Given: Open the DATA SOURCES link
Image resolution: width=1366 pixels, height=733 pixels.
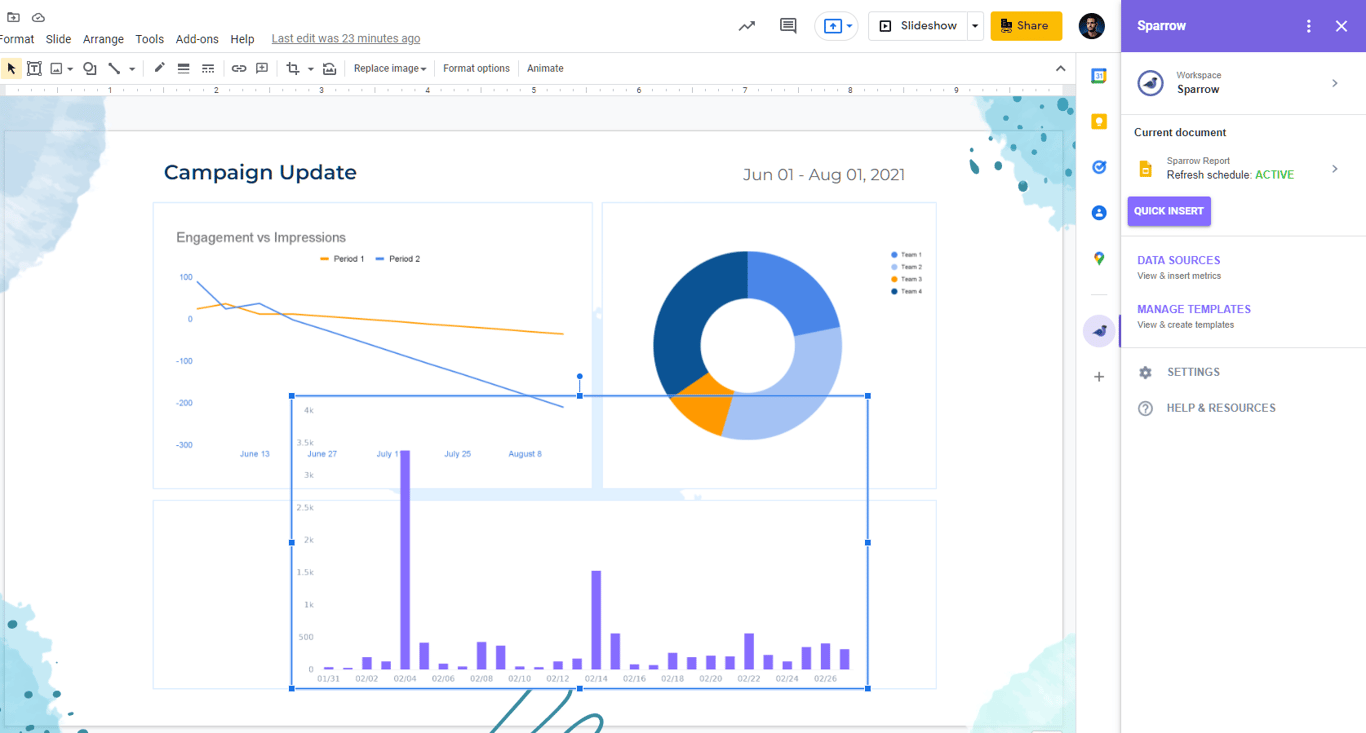Looking at the screenshot, I should [x=1178, y=260].
